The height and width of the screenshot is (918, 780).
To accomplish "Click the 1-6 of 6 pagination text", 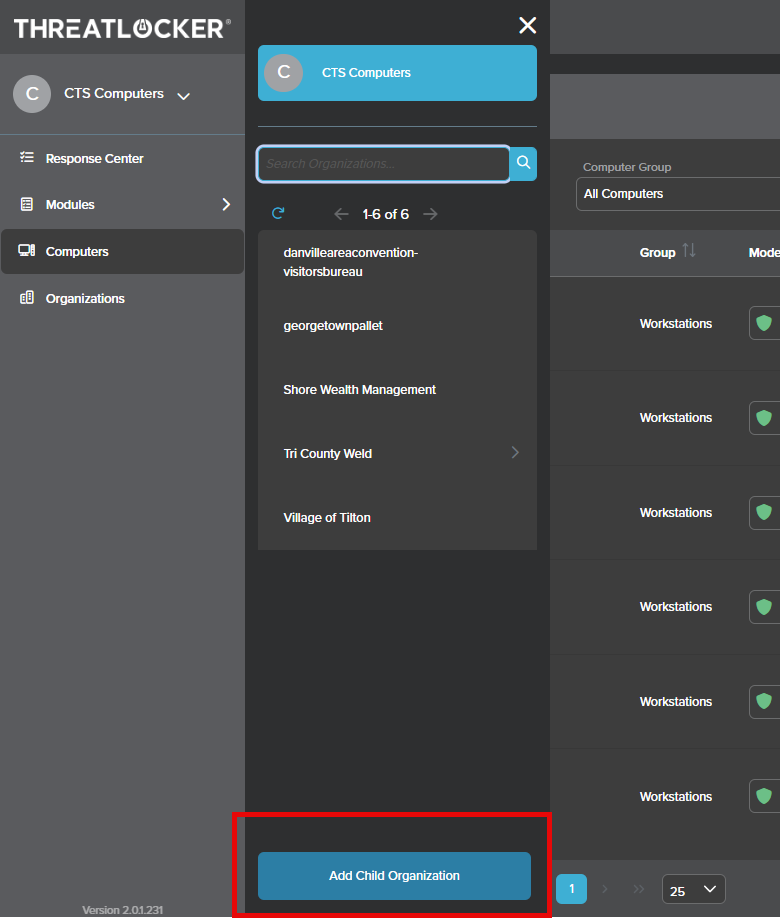I will point(385,214).
